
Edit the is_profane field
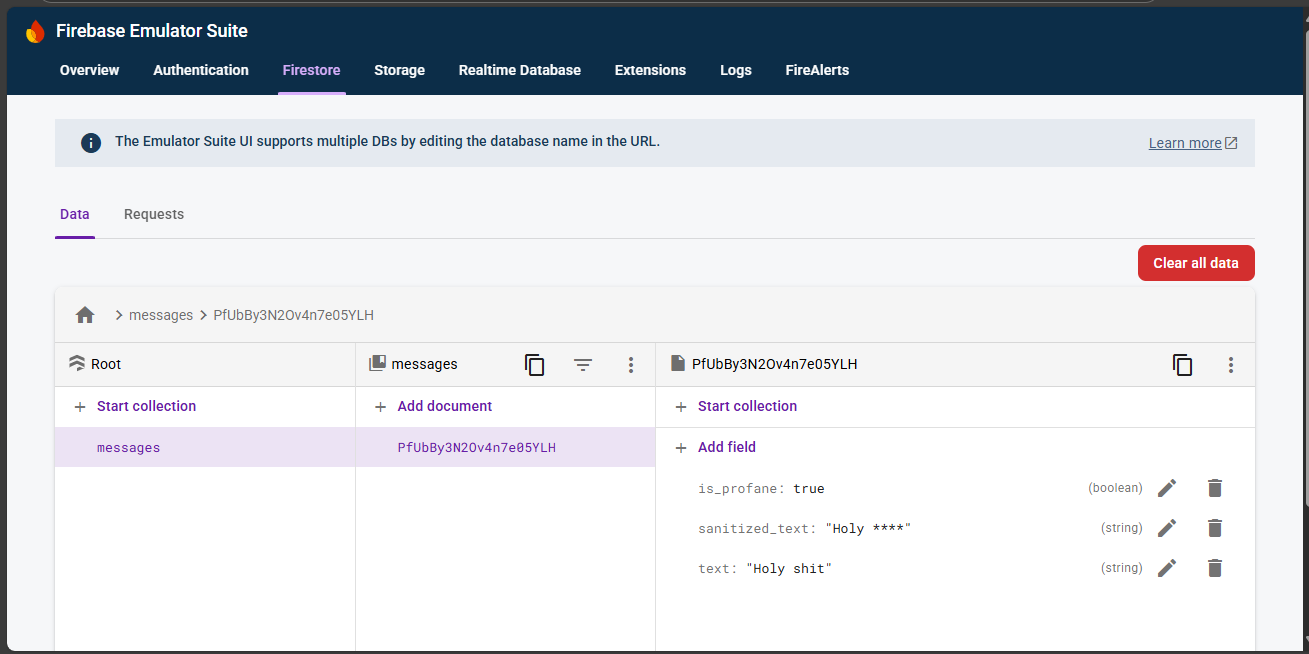[x=1166, y=488]
